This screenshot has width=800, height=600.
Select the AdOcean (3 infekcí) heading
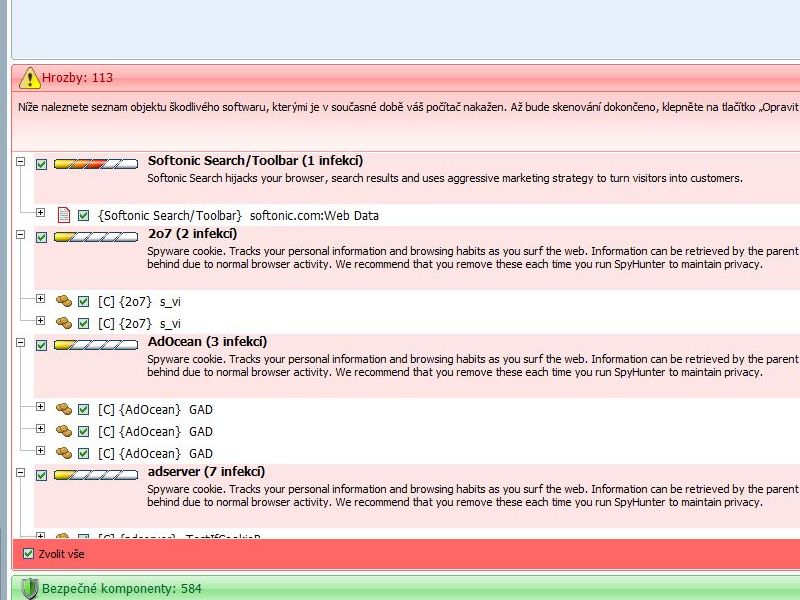pos(207,342)
